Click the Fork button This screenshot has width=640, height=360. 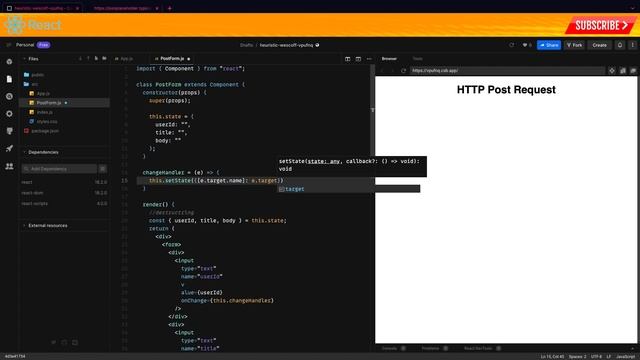pos(575,45)
